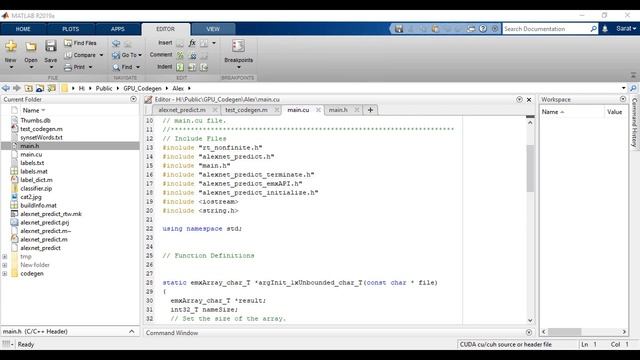Open the Command History side tab

click(634, 122)
